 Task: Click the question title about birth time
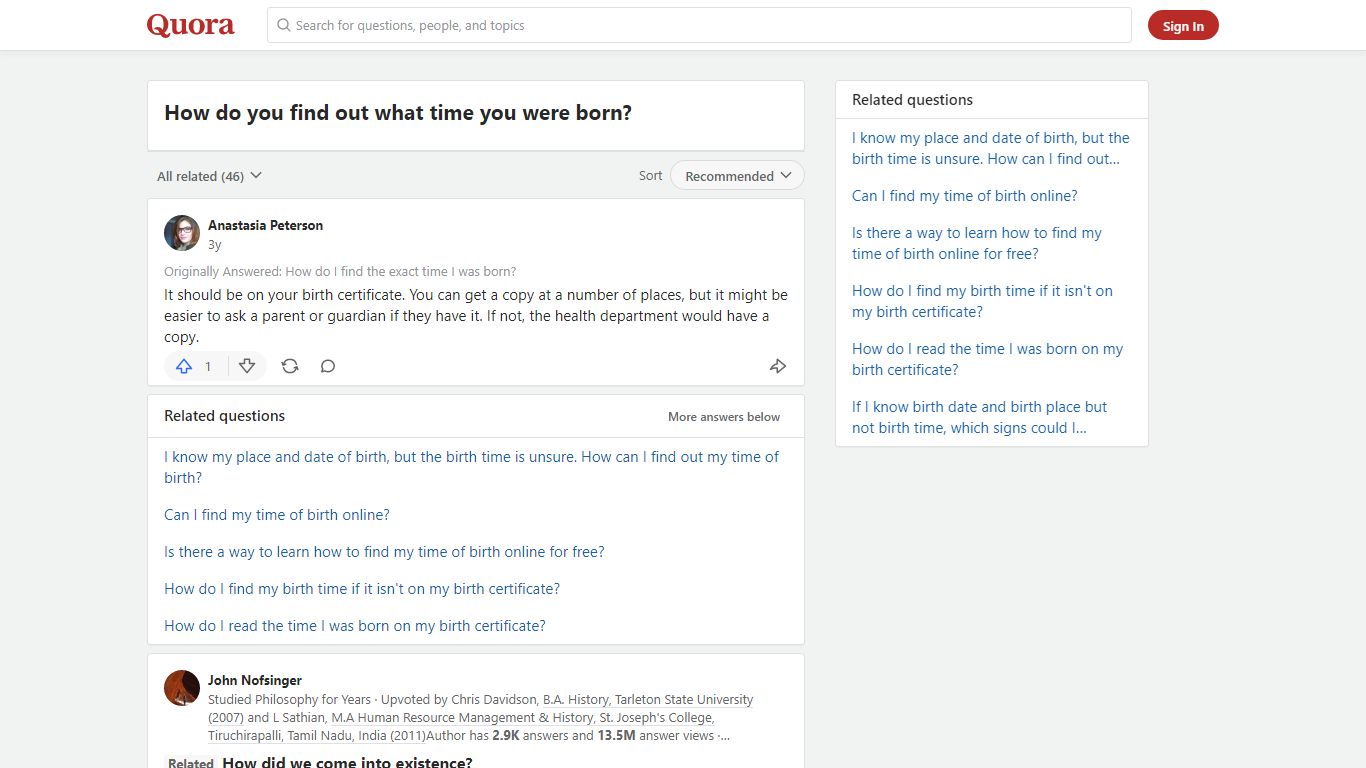coord(398,113)
